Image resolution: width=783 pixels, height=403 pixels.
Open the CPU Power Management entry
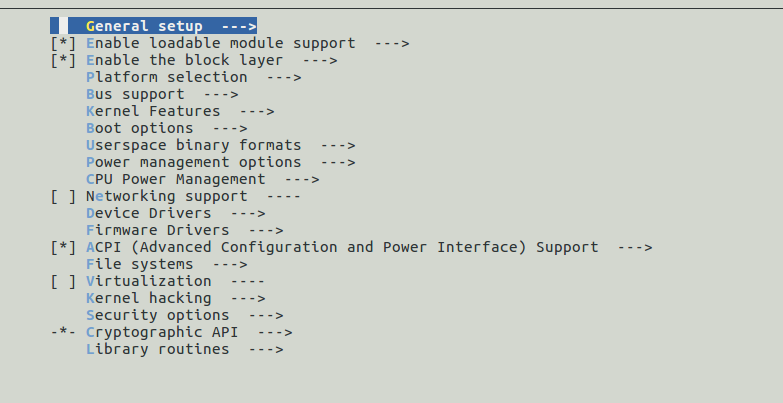176,179
